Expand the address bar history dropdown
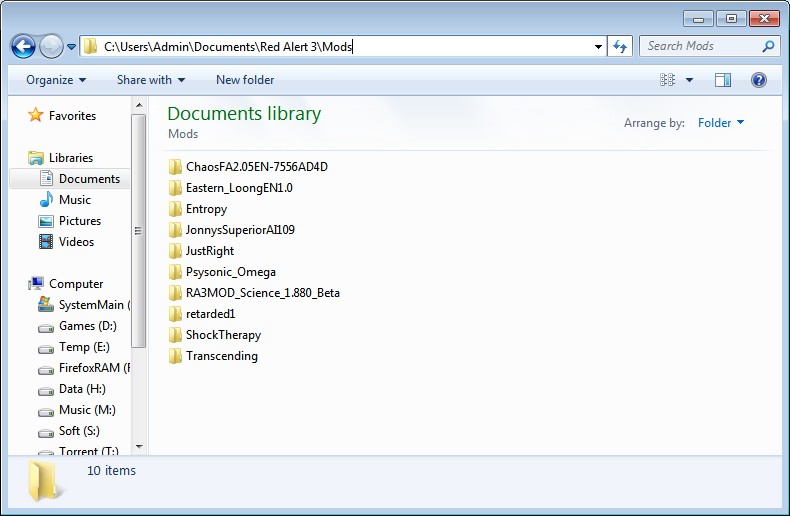 [x=598, y=47]
